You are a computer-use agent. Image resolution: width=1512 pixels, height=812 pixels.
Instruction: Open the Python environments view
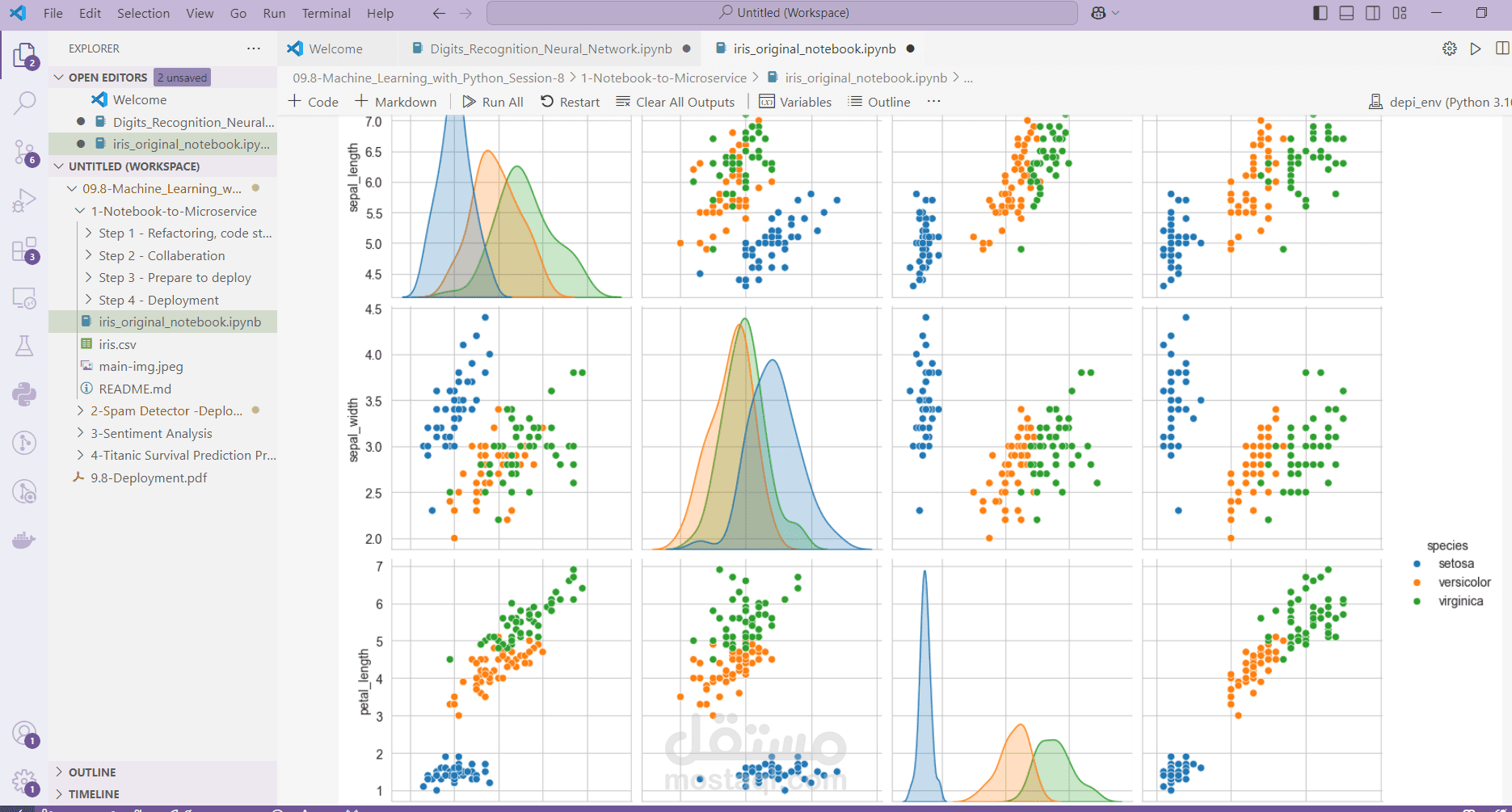[x=24, y=394]
